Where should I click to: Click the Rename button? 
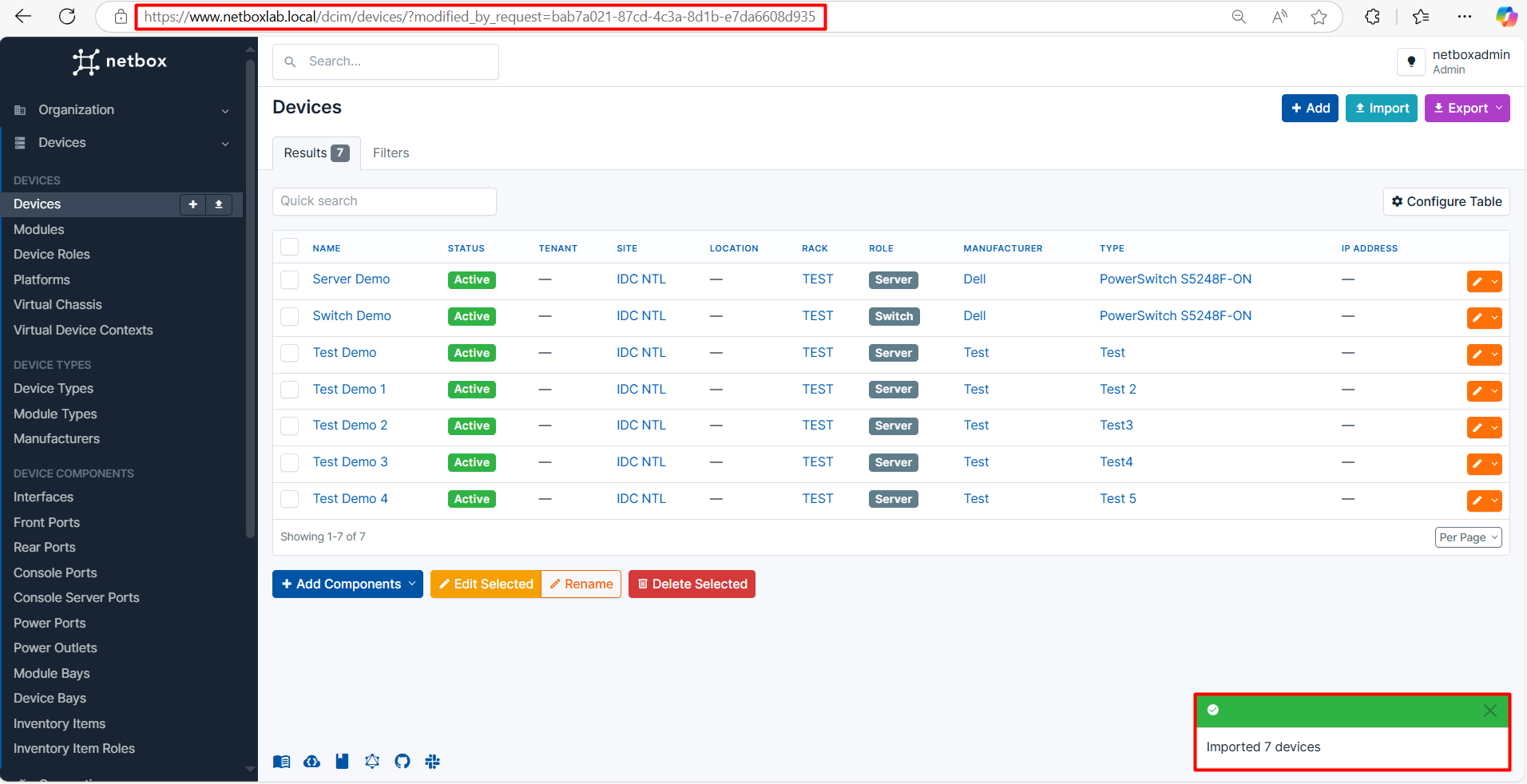(x=581, y=584)
